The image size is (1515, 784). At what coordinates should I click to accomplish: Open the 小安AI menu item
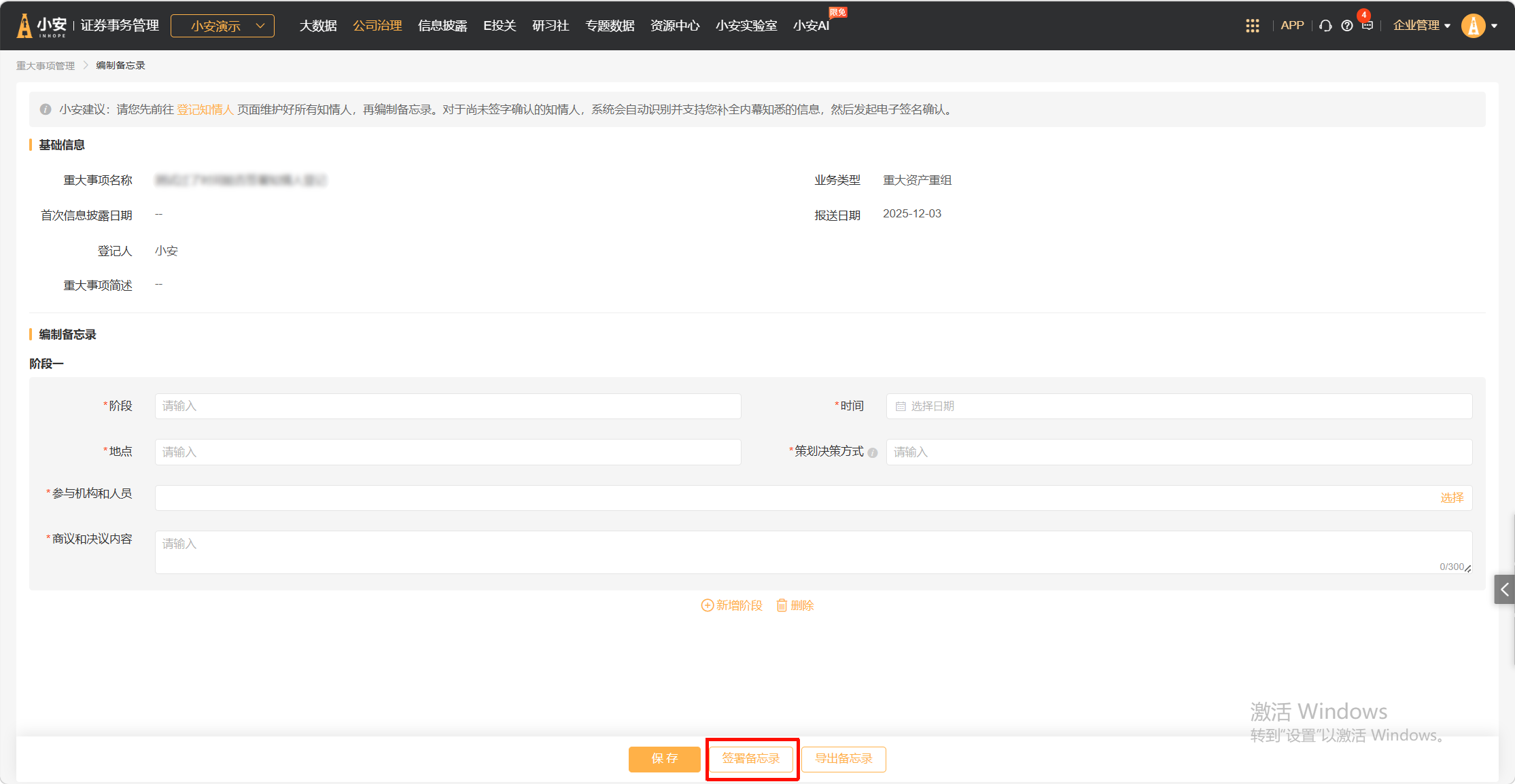point(811,26)
